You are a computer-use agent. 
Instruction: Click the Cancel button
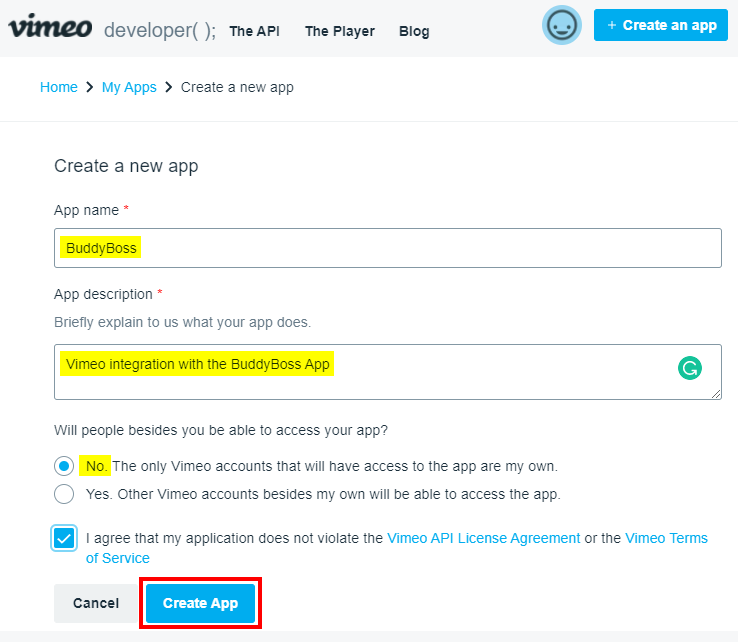tap(96, 603)
